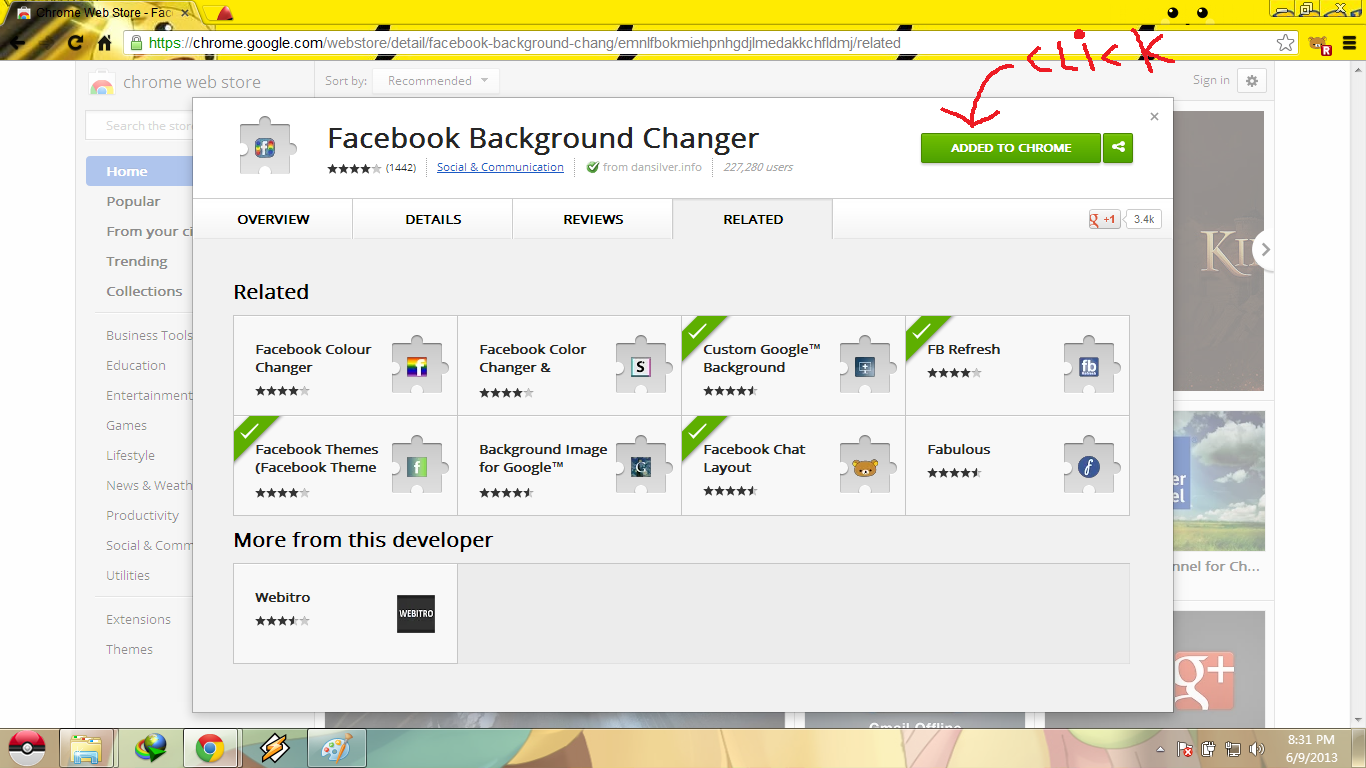Open the Fabulous extension icon
The width and height of the screenshot is (1366, 768).
click(1089, 466)
